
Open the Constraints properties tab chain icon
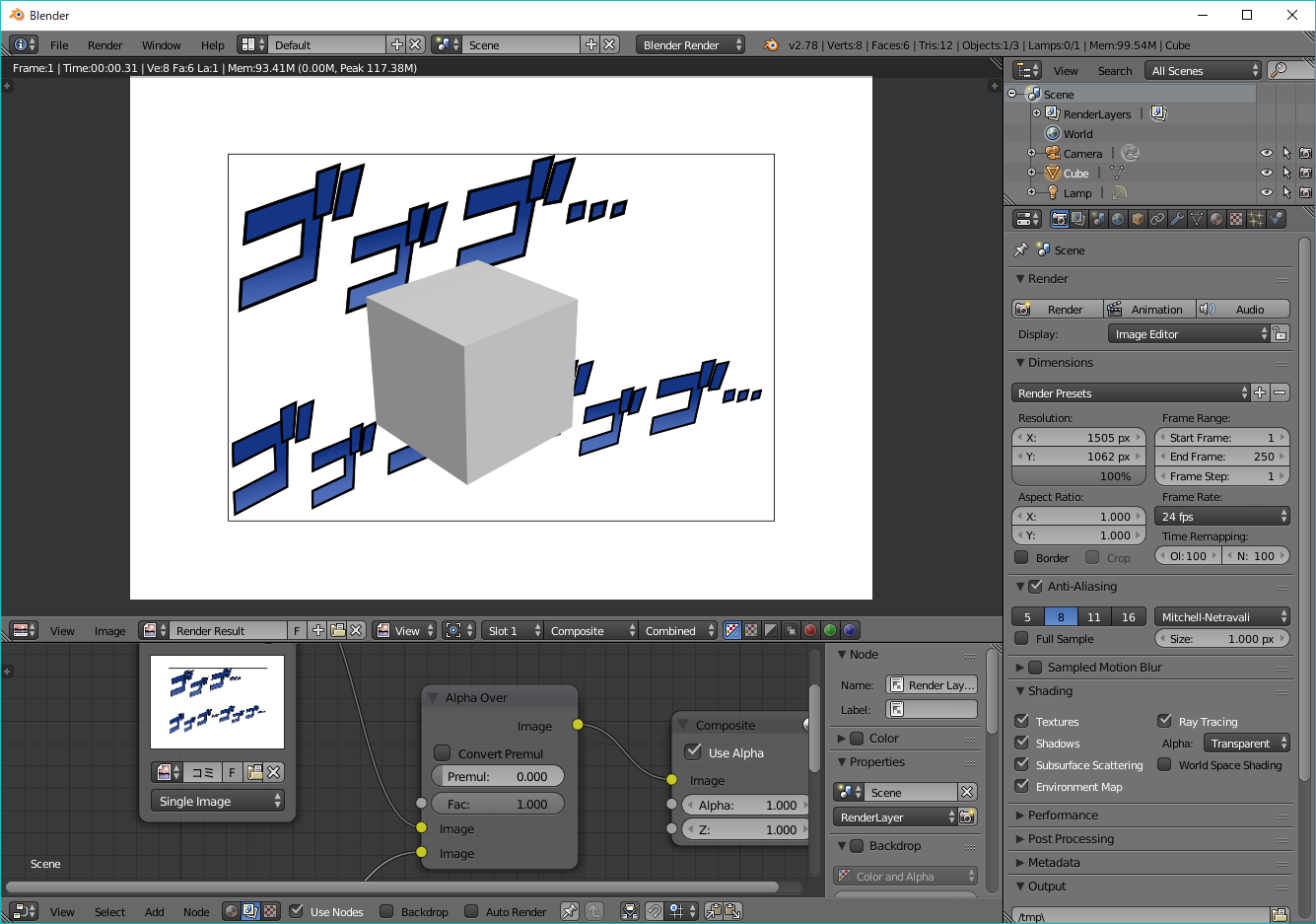click(x=1157, y=219)
